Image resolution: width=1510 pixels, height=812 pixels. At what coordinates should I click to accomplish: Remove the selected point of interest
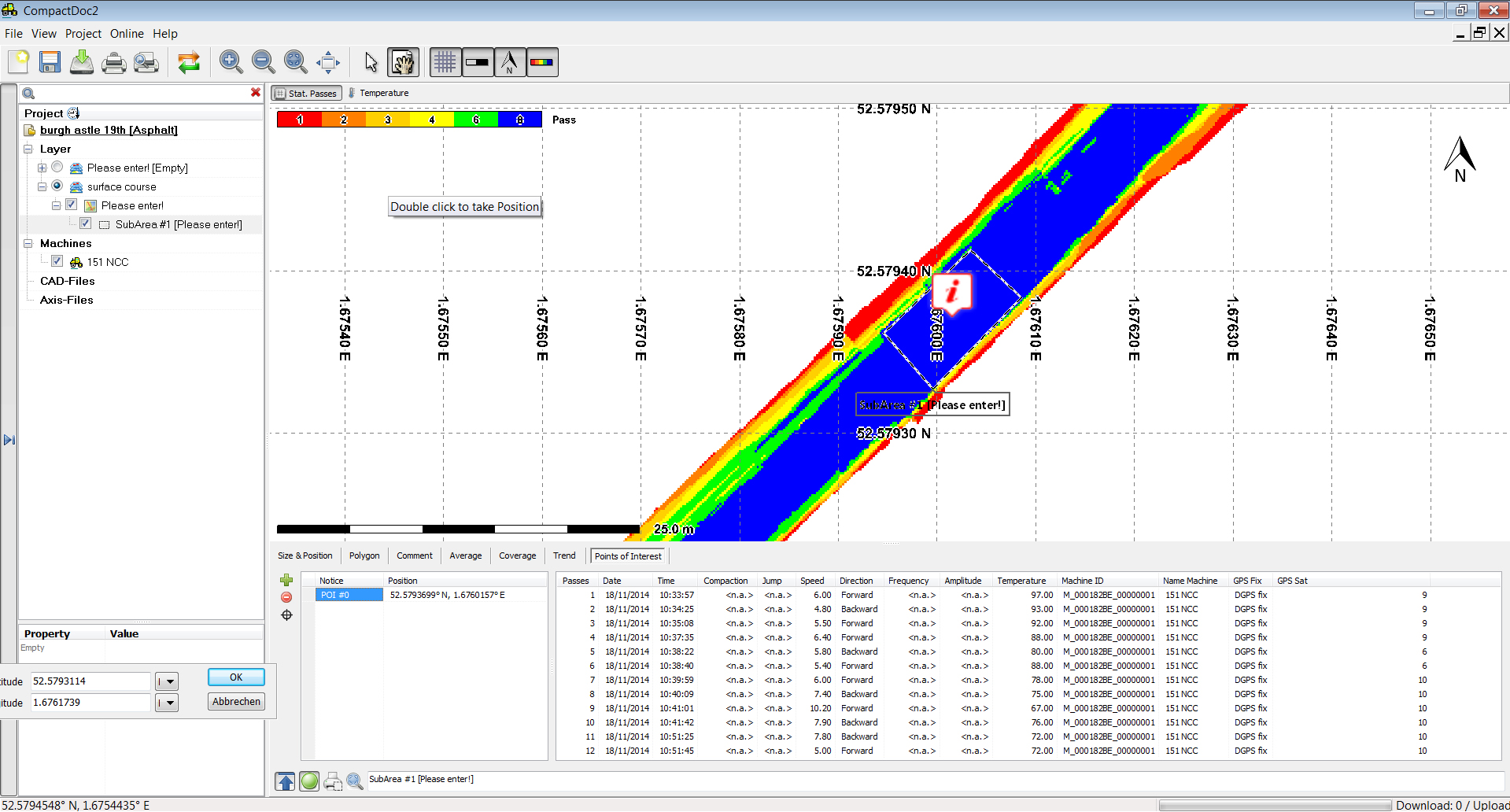[286, 597]
